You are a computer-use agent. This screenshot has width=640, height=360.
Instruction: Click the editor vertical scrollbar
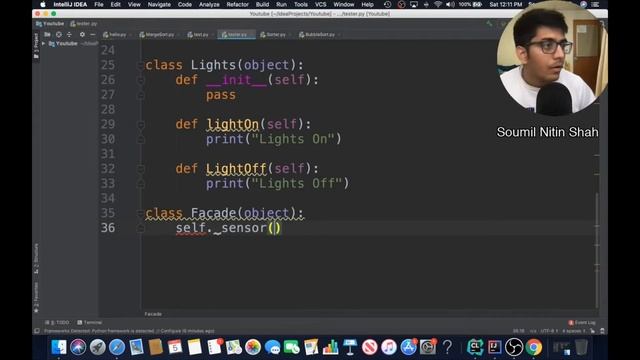[x=597, y=250]
